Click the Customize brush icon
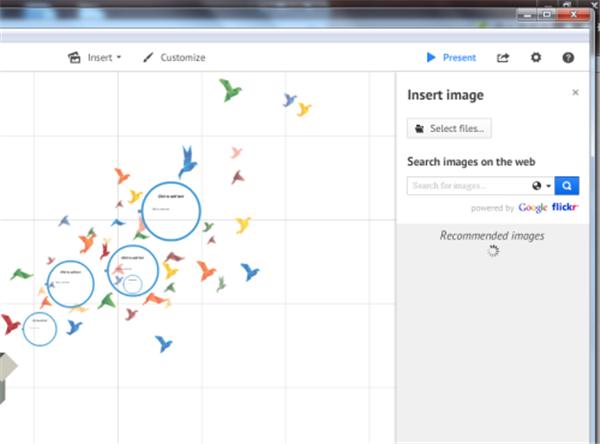This screenshot has height=444, width=600. (x=148, y=57)
